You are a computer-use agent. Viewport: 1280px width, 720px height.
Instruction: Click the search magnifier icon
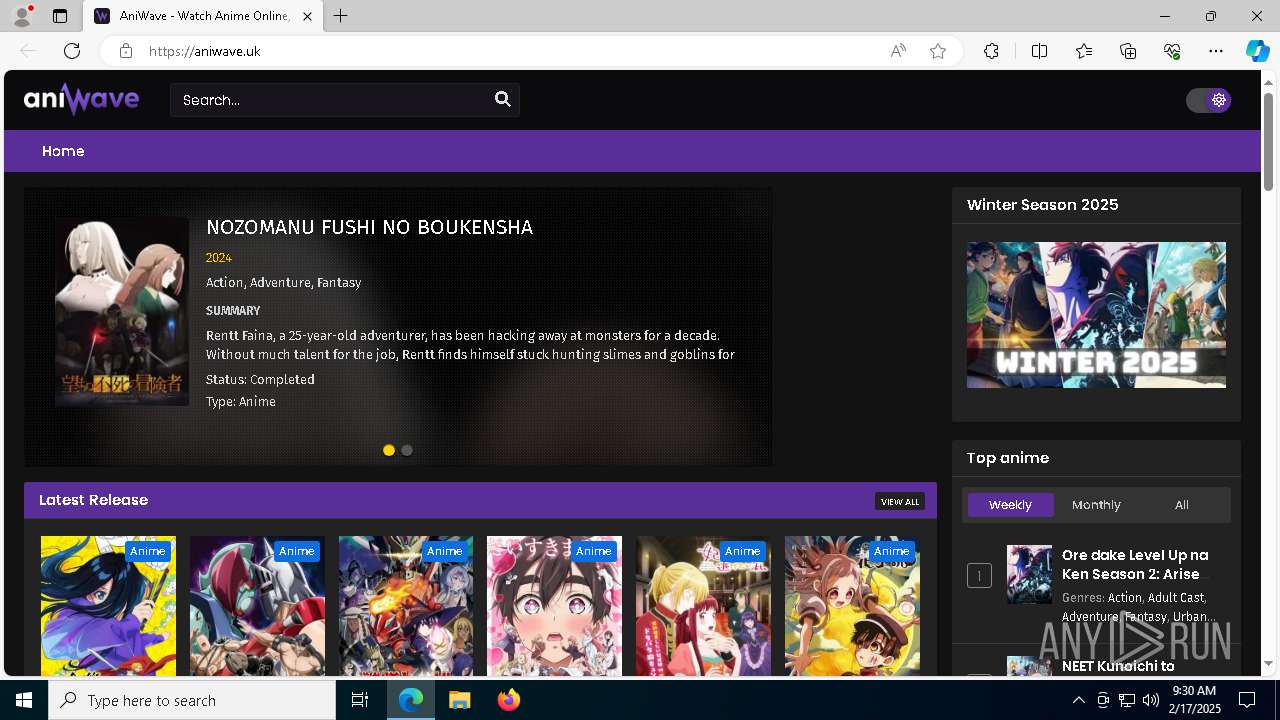pos(502,99)
